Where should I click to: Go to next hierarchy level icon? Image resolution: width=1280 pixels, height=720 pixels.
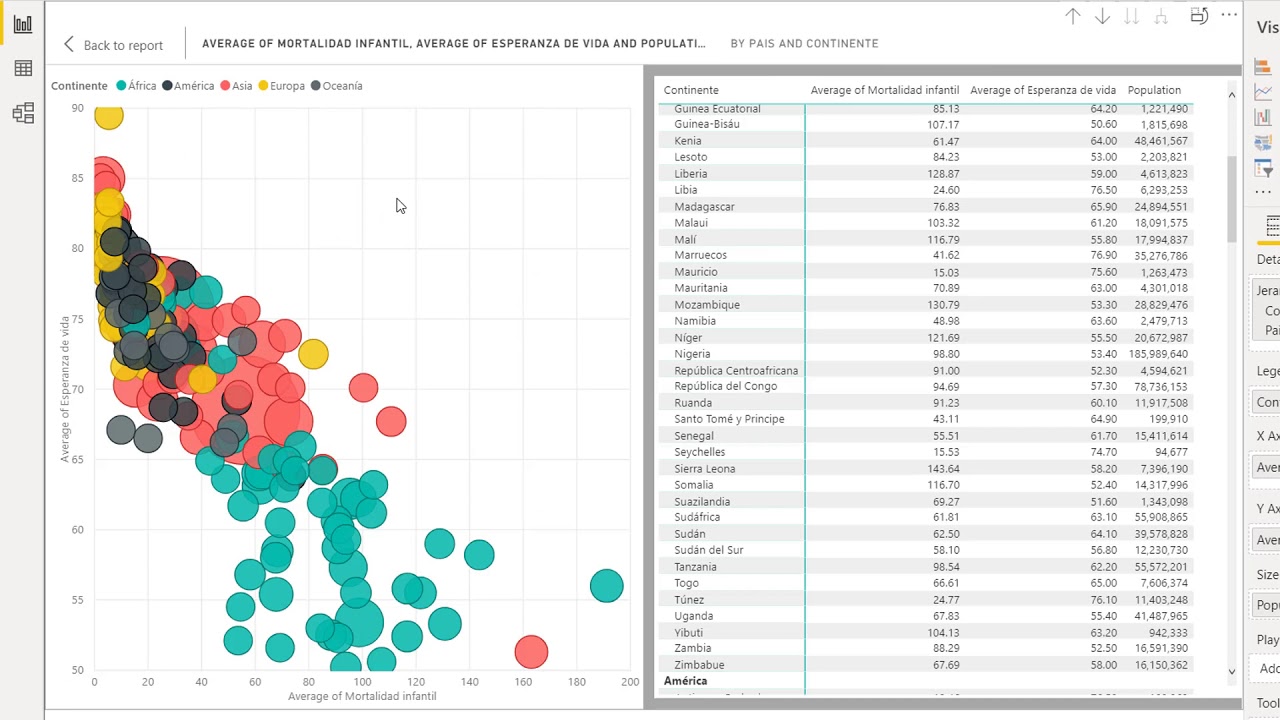[x=1132, y=16]
